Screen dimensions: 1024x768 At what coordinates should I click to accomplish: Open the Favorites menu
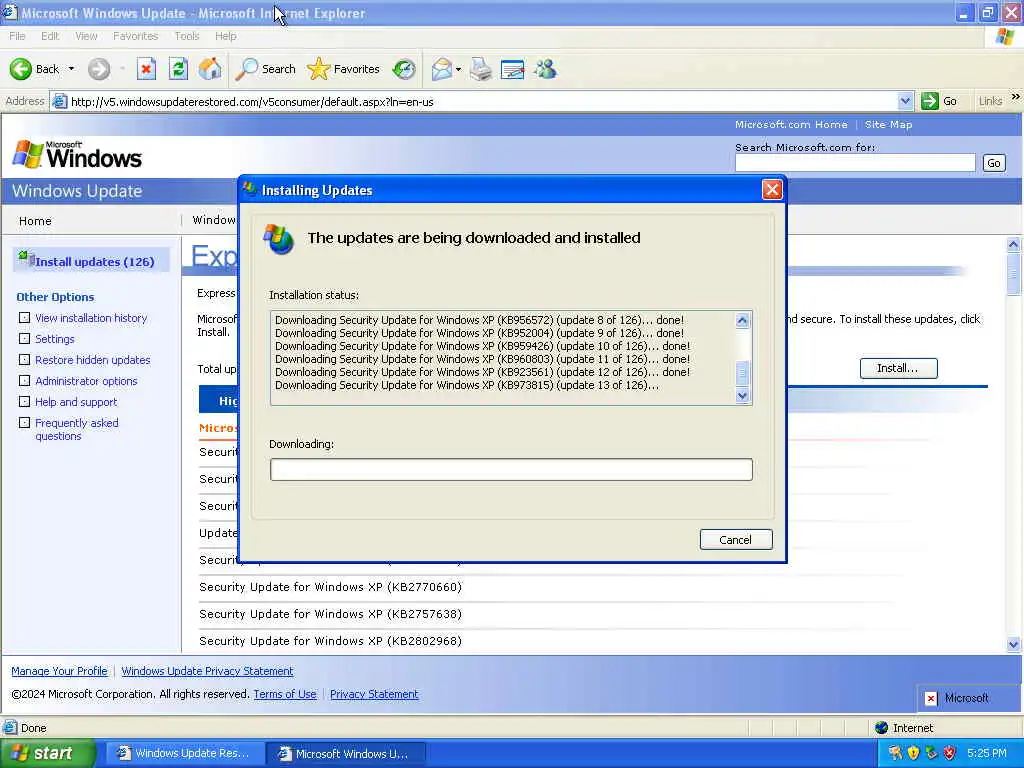click(x=135, y=36)
